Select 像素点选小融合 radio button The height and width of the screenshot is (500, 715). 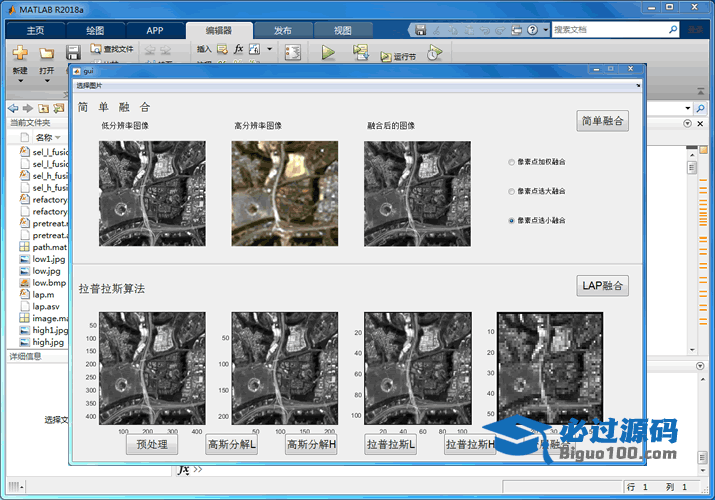click(x=511, y=221)
